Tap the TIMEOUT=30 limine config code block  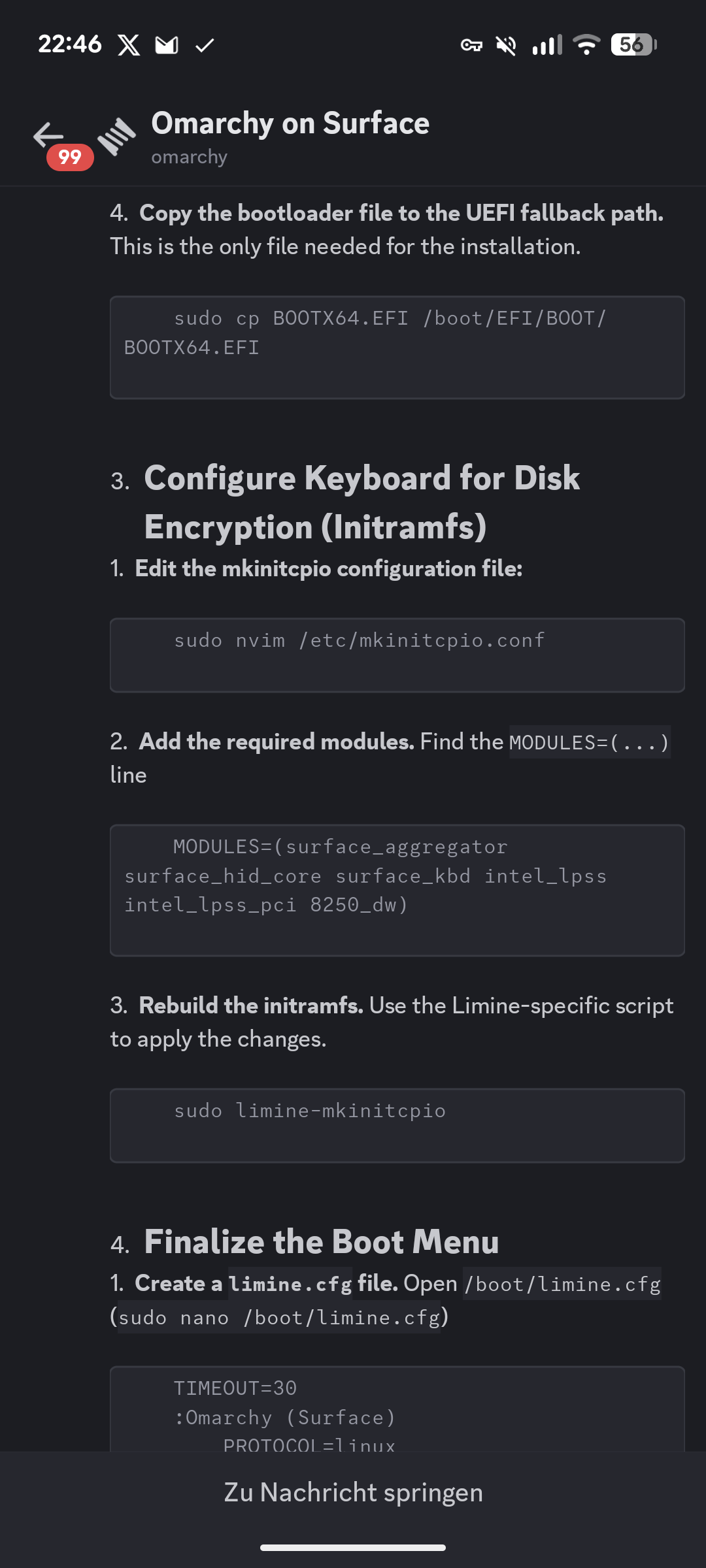[397, 1411]
